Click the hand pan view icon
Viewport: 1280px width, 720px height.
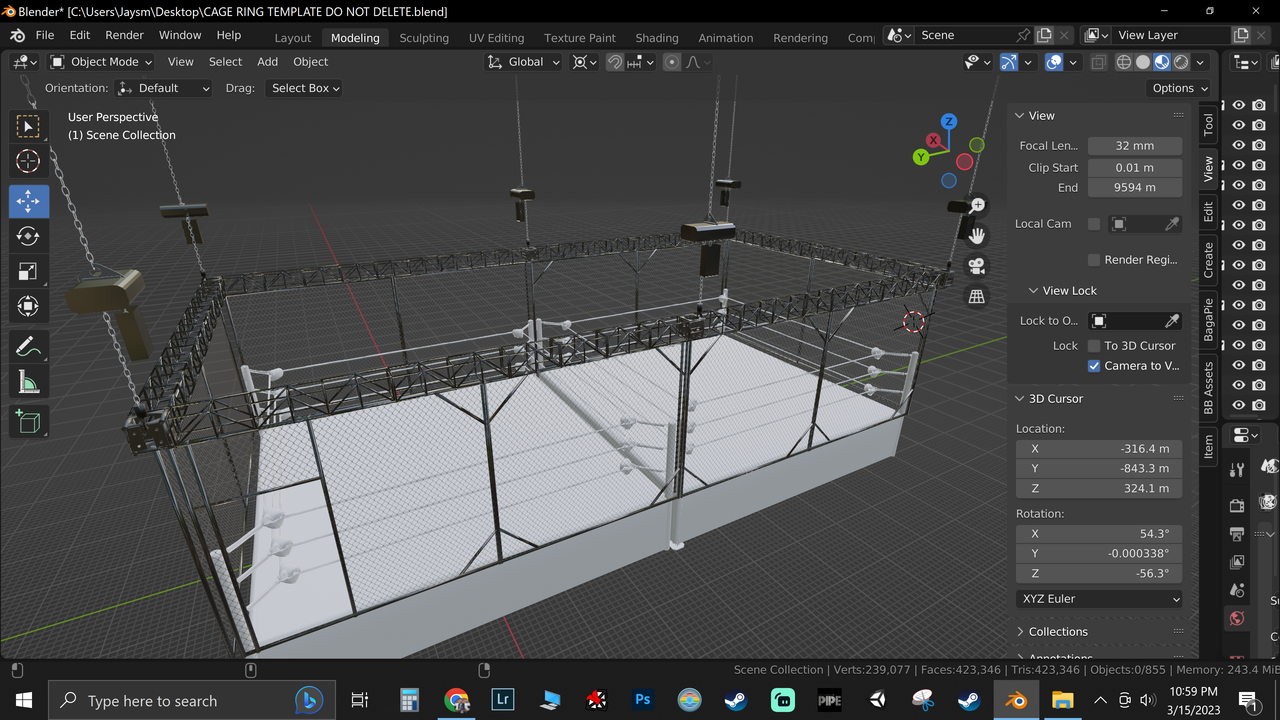tap(977, 236)
